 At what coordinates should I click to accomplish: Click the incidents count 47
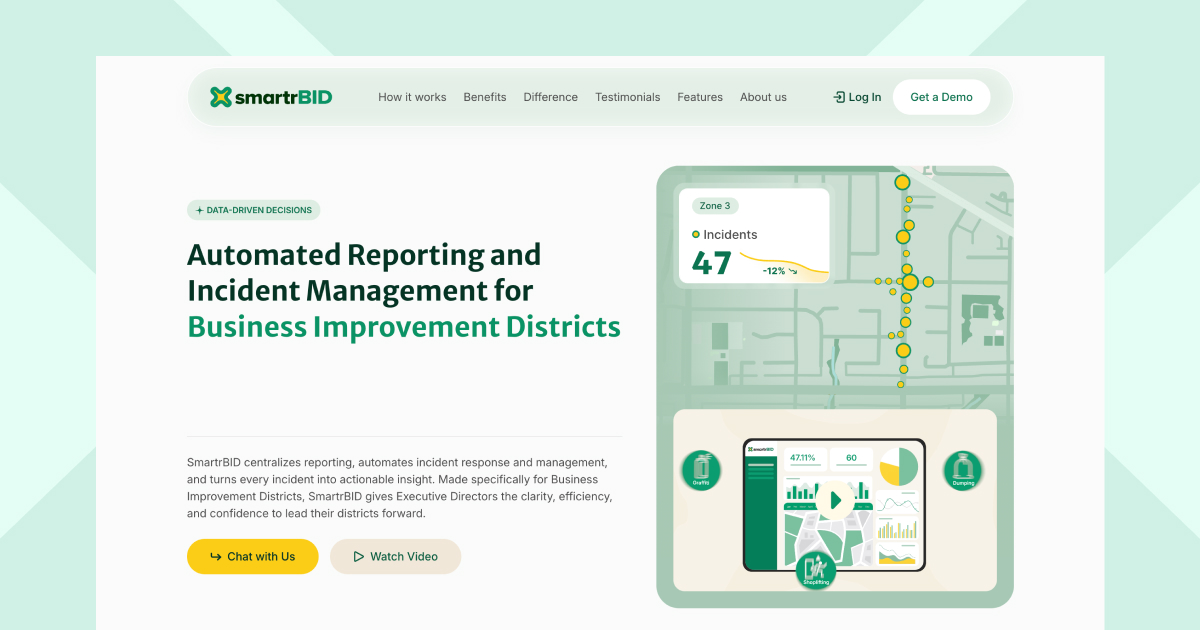[x=712, y=264]
